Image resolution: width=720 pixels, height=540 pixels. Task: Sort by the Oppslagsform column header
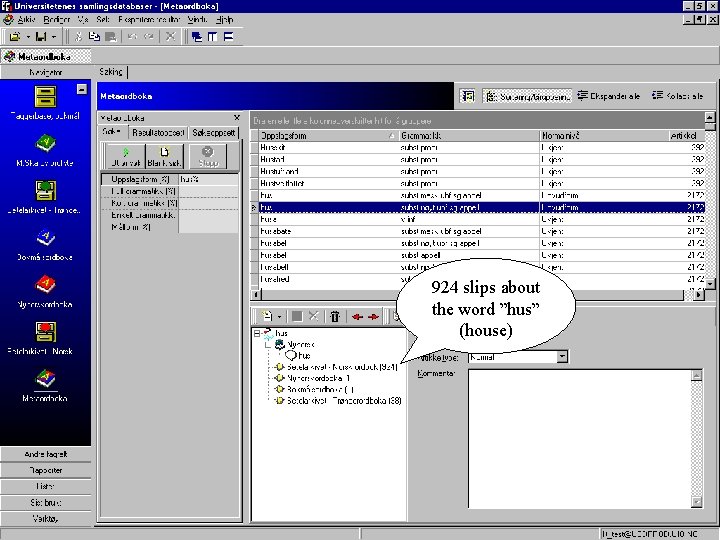coord(328,135)
